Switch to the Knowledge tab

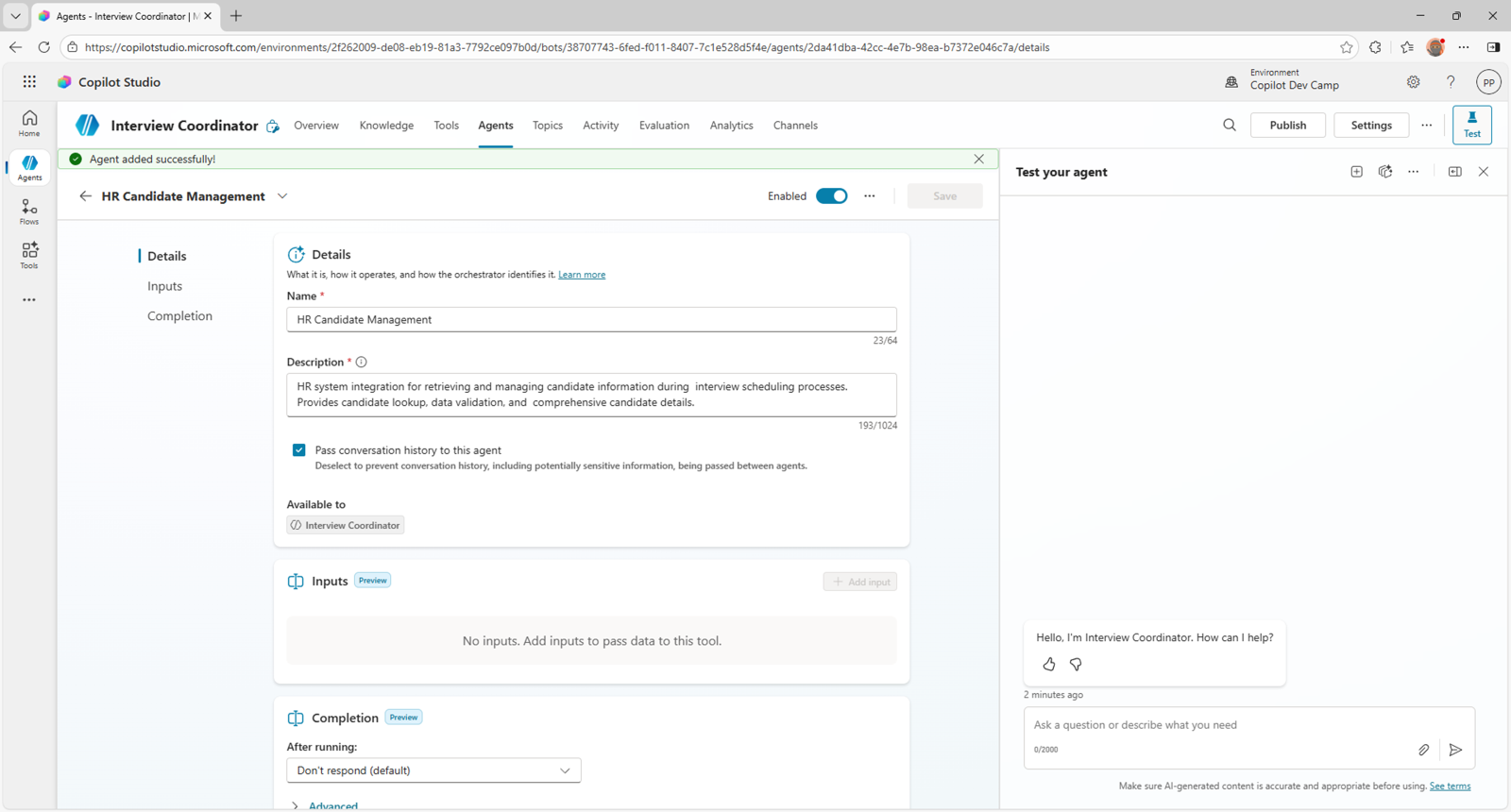[x=386, y=126]
